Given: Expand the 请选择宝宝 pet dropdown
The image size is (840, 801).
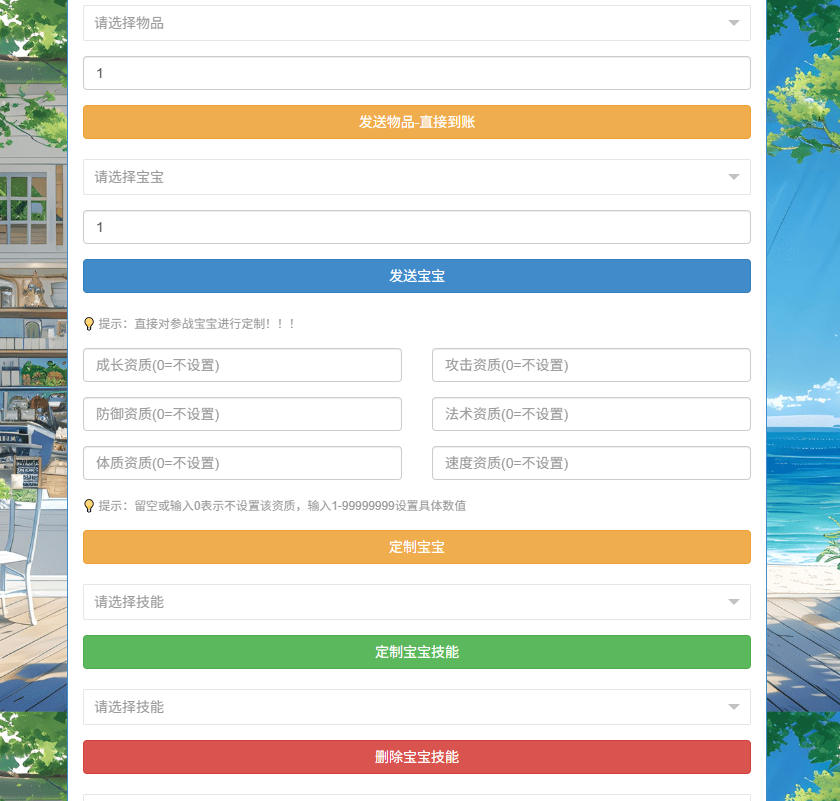Looking at the screenshot, I should (x=416, y=177).
